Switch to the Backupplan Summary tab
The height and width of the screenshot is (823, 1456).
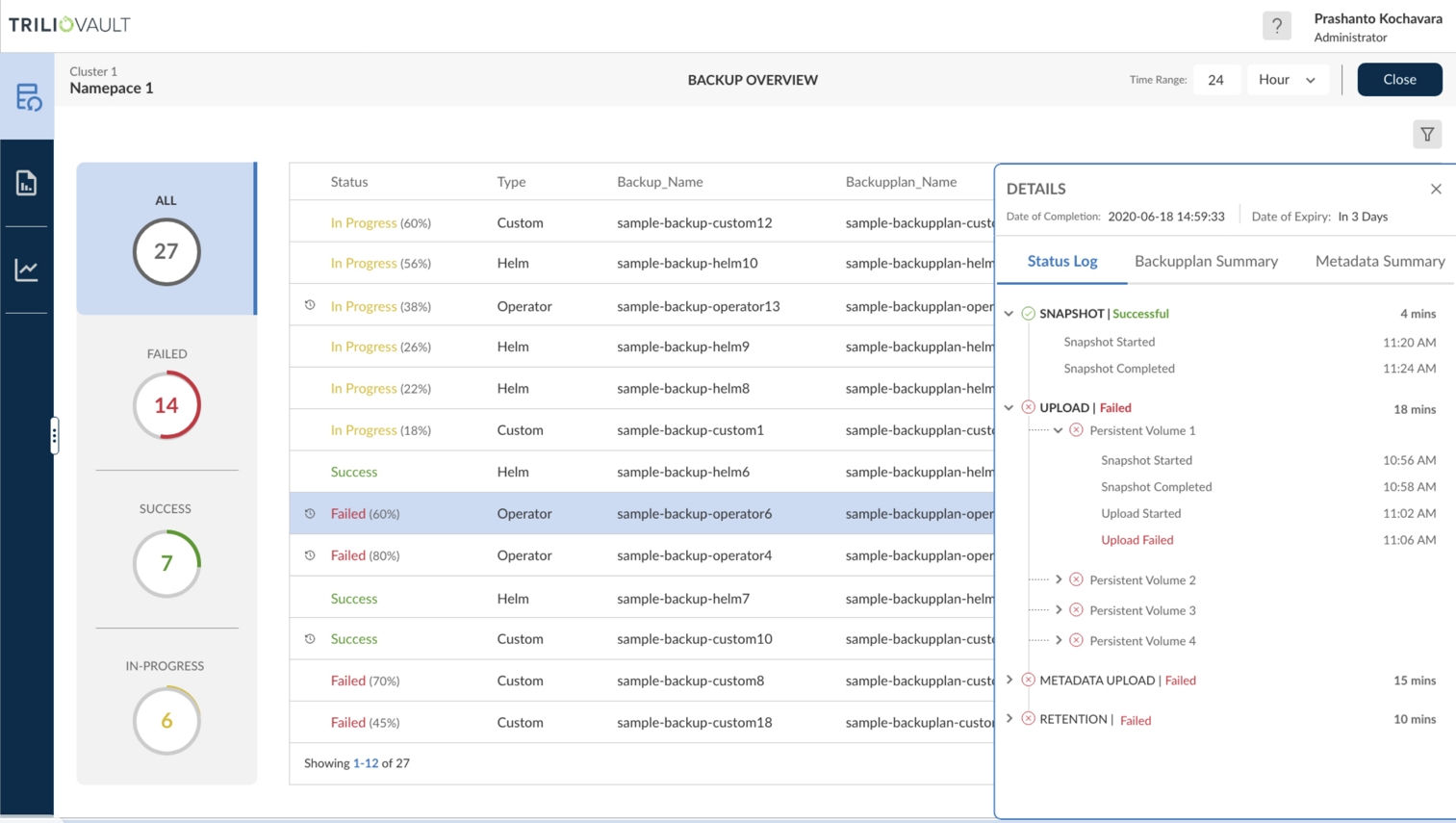click(1206, 261)
